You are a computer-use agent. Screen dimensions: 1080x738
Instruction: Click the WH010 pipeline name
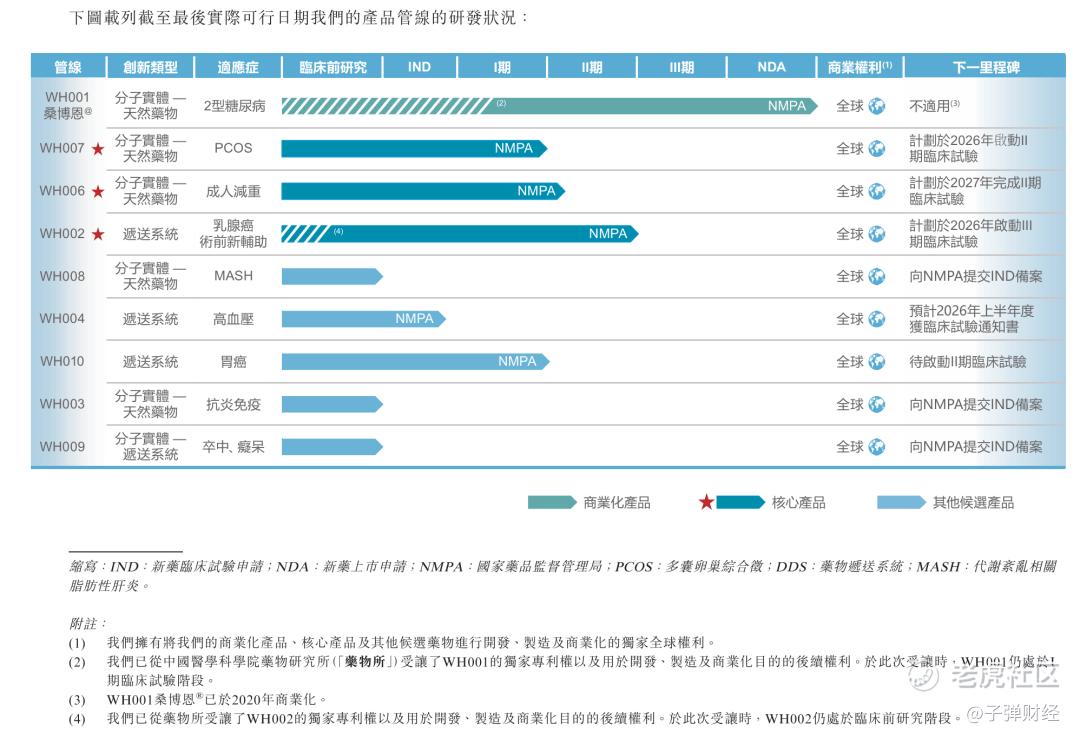(x=62, y=362)
